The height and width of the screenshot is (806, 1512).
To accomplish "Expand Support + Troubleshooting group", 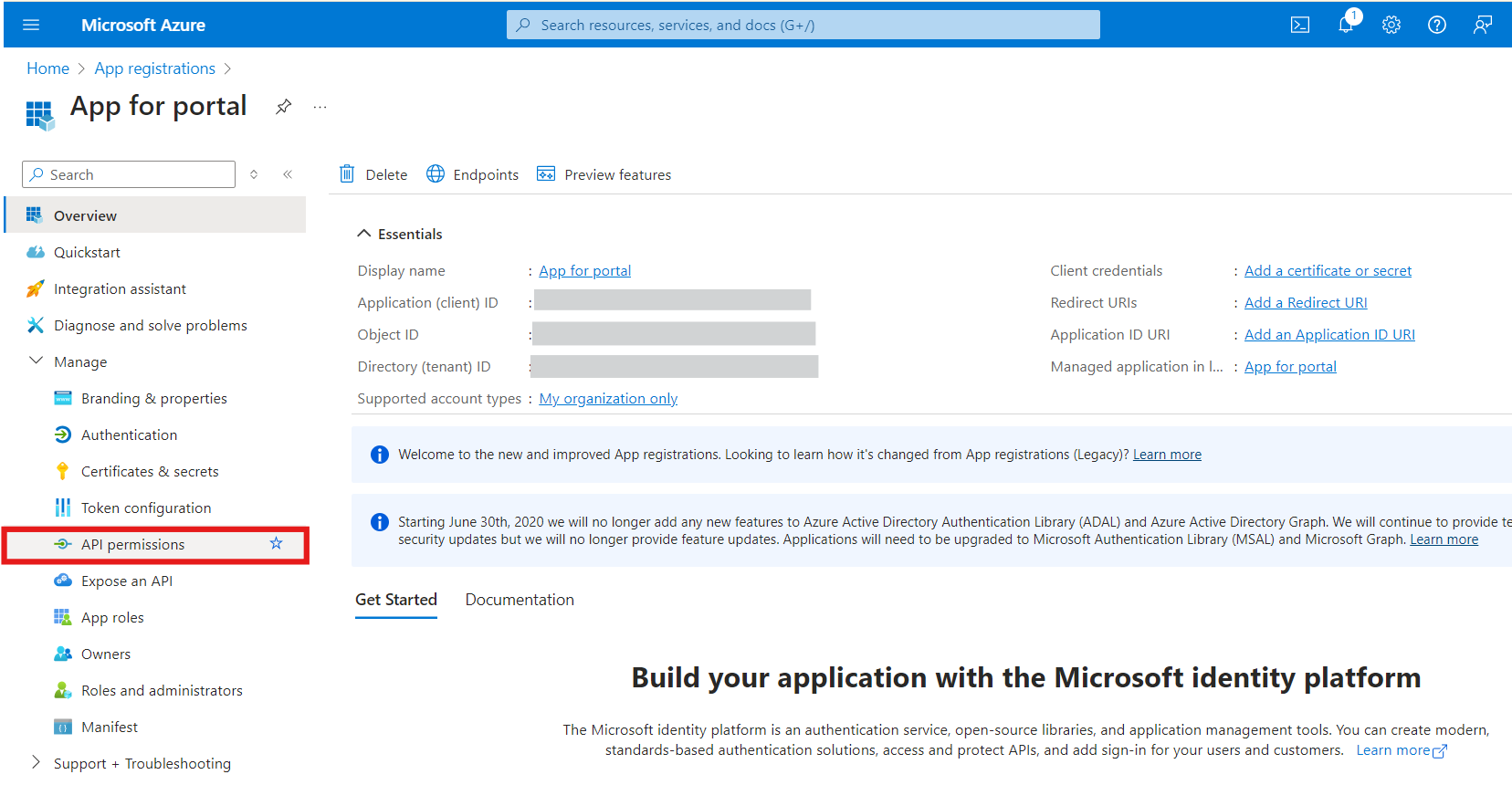I will point(37,763).
